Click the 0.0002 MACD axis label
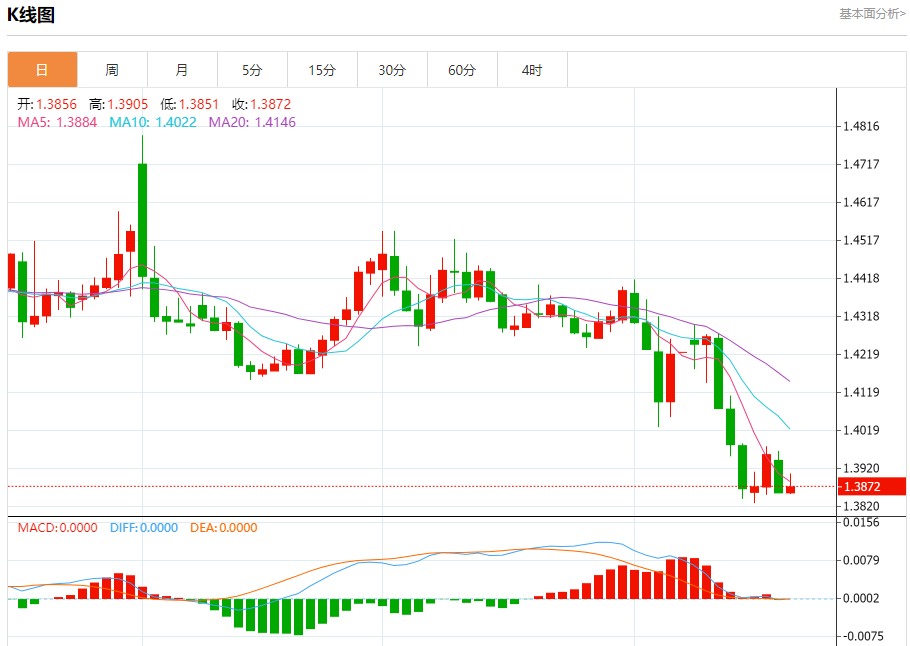The image size is (910, 646). (x=861, y=598)
